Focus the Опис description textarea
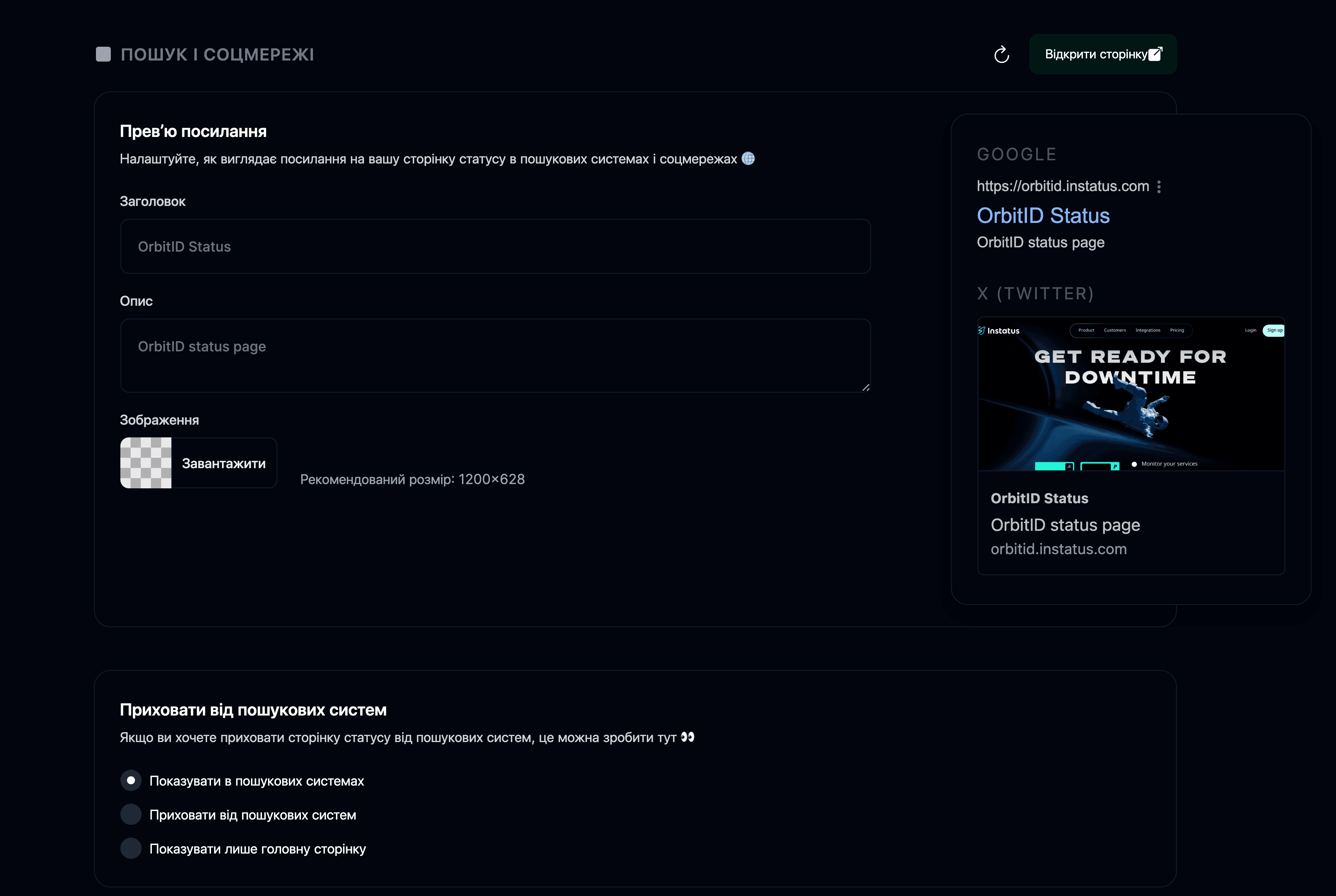Screen dimensions: 1336x896 (x=496, y=355)
